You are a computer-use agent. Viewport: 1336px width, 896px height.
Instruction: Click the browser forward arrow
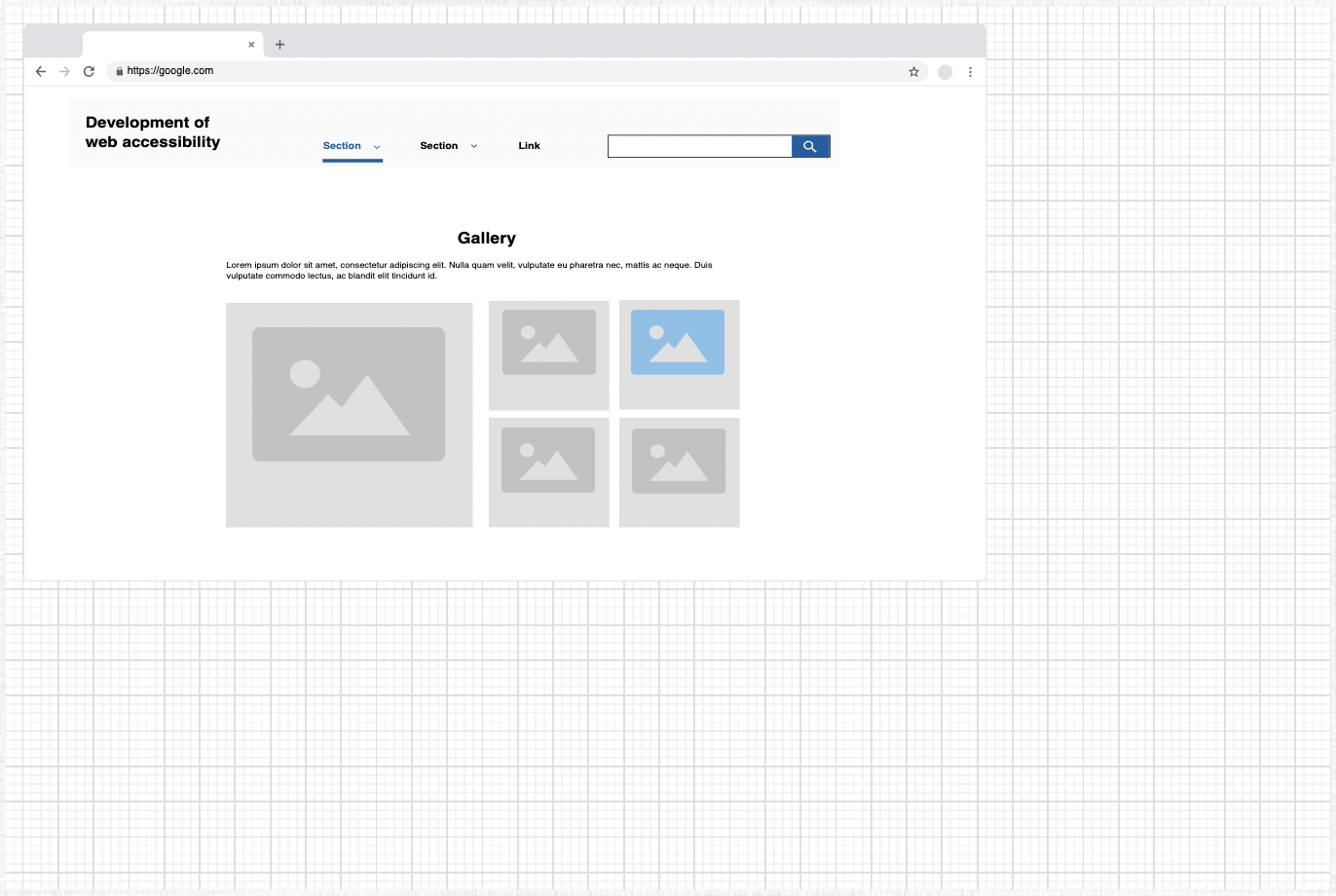click(65, 71)
